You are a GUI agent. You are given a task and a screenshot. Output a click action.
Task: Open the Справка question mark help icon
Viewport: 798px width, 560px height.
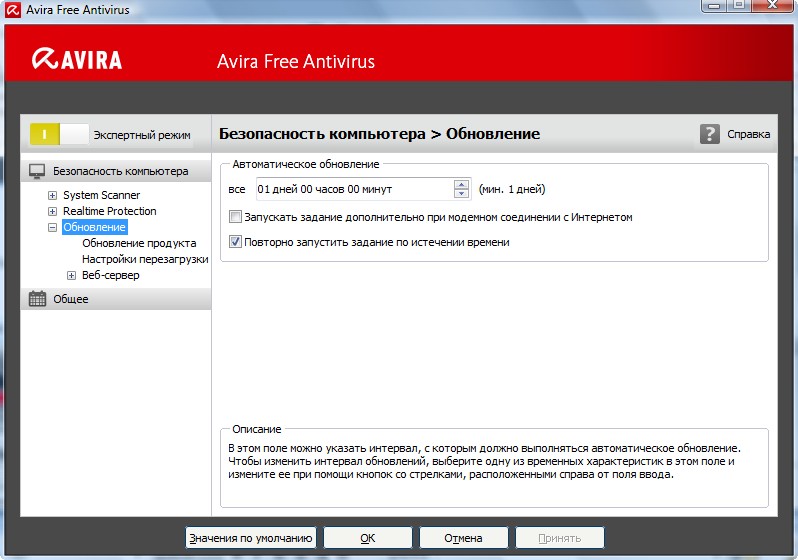tap(709, 134)
